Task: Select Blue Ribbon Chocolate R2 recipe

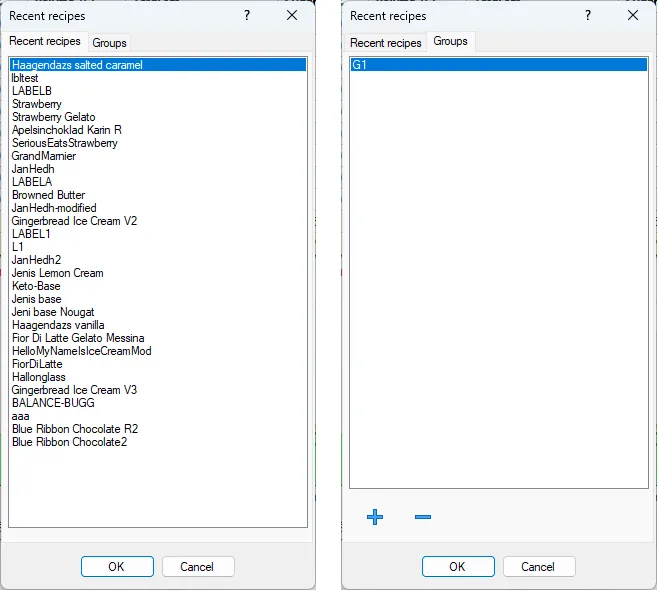Action: coord(158,429)
